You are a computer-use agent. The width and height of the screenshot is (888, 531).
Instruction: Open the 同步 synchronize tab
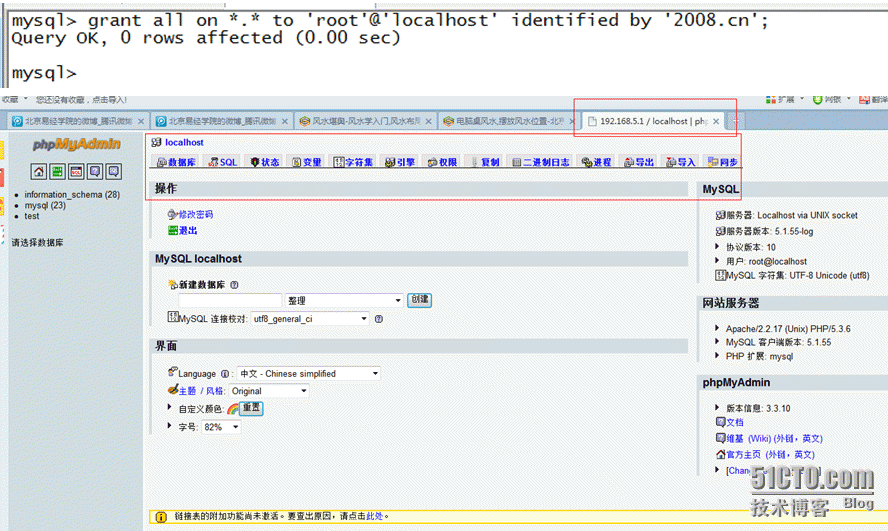point(722,162)
